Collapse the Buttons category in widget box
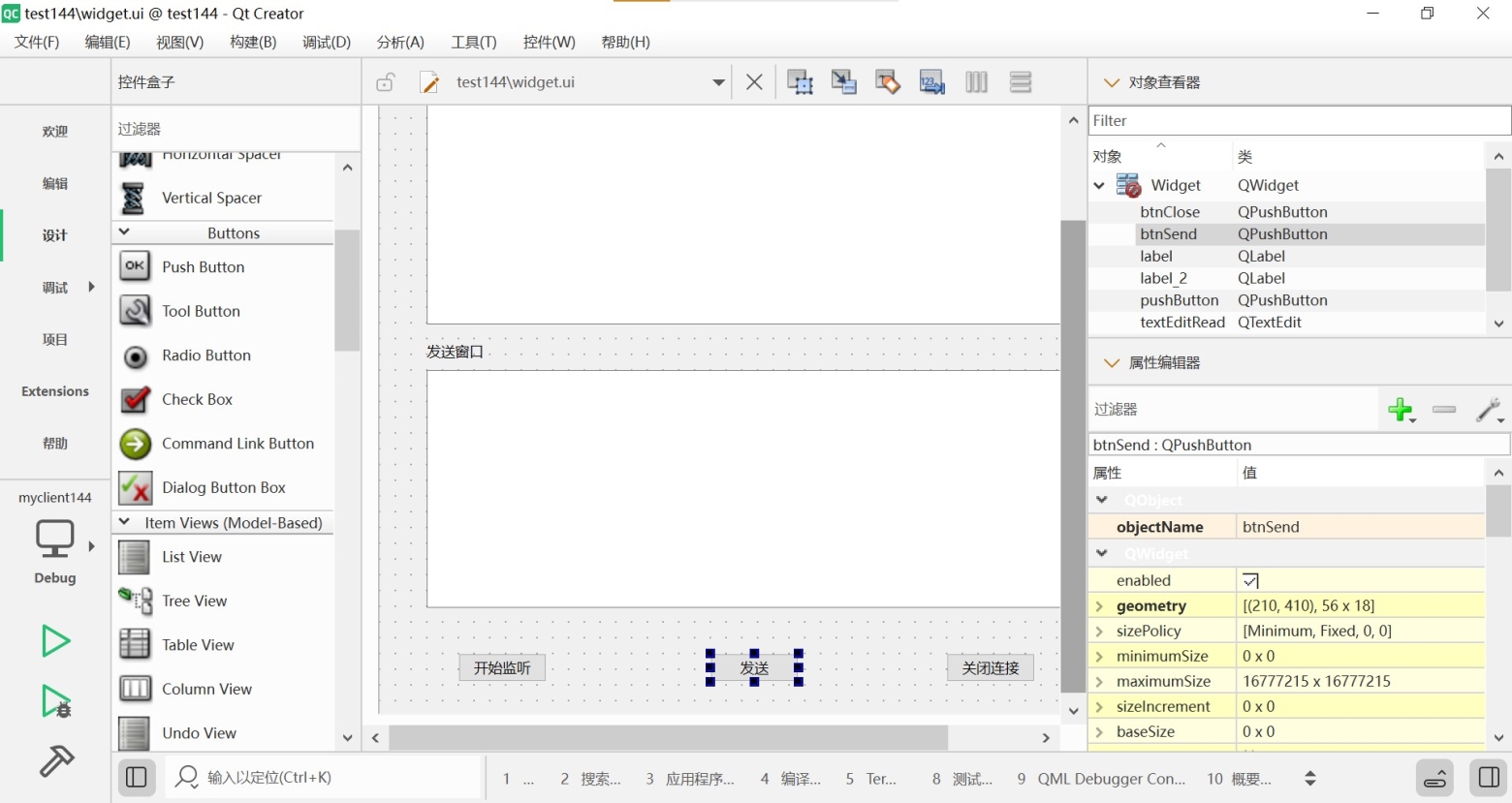This screenshot has height=803, width=1512. 124,232
